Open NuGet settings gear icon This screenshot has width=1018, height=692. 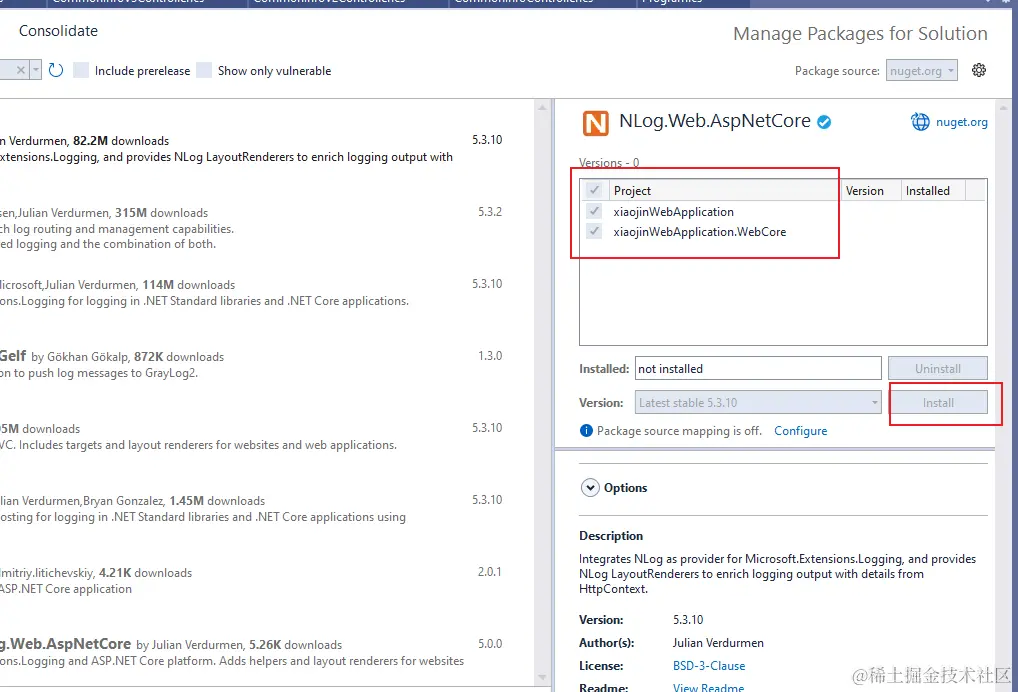tap(978, 70)
